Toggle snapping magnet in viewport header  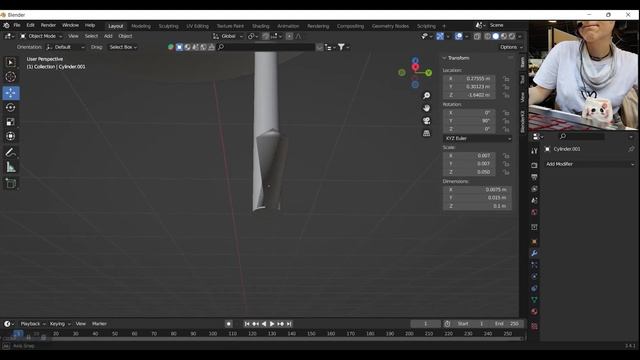click(x=266, y=36)
